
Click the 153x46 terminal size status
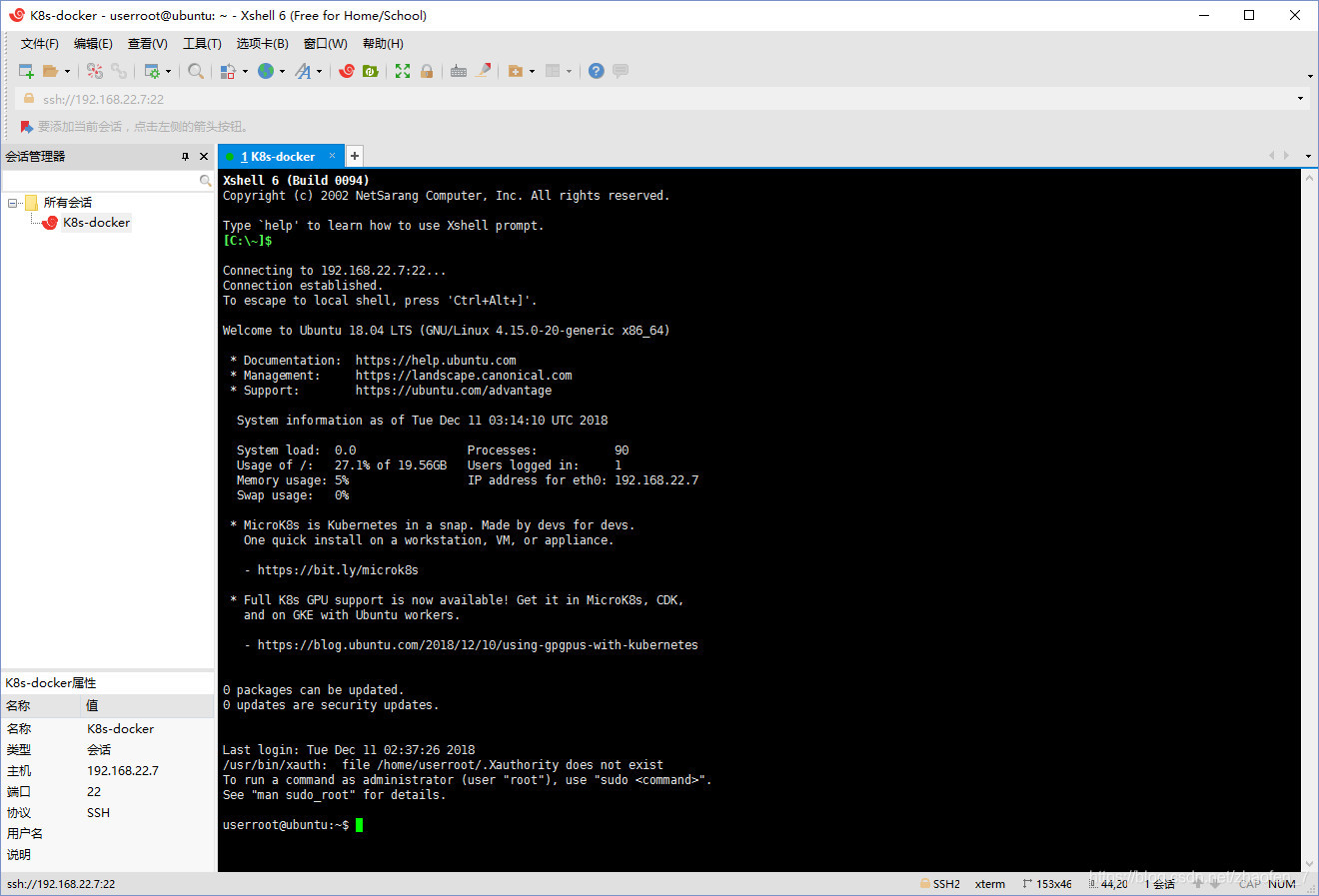tap(1046, 884)
